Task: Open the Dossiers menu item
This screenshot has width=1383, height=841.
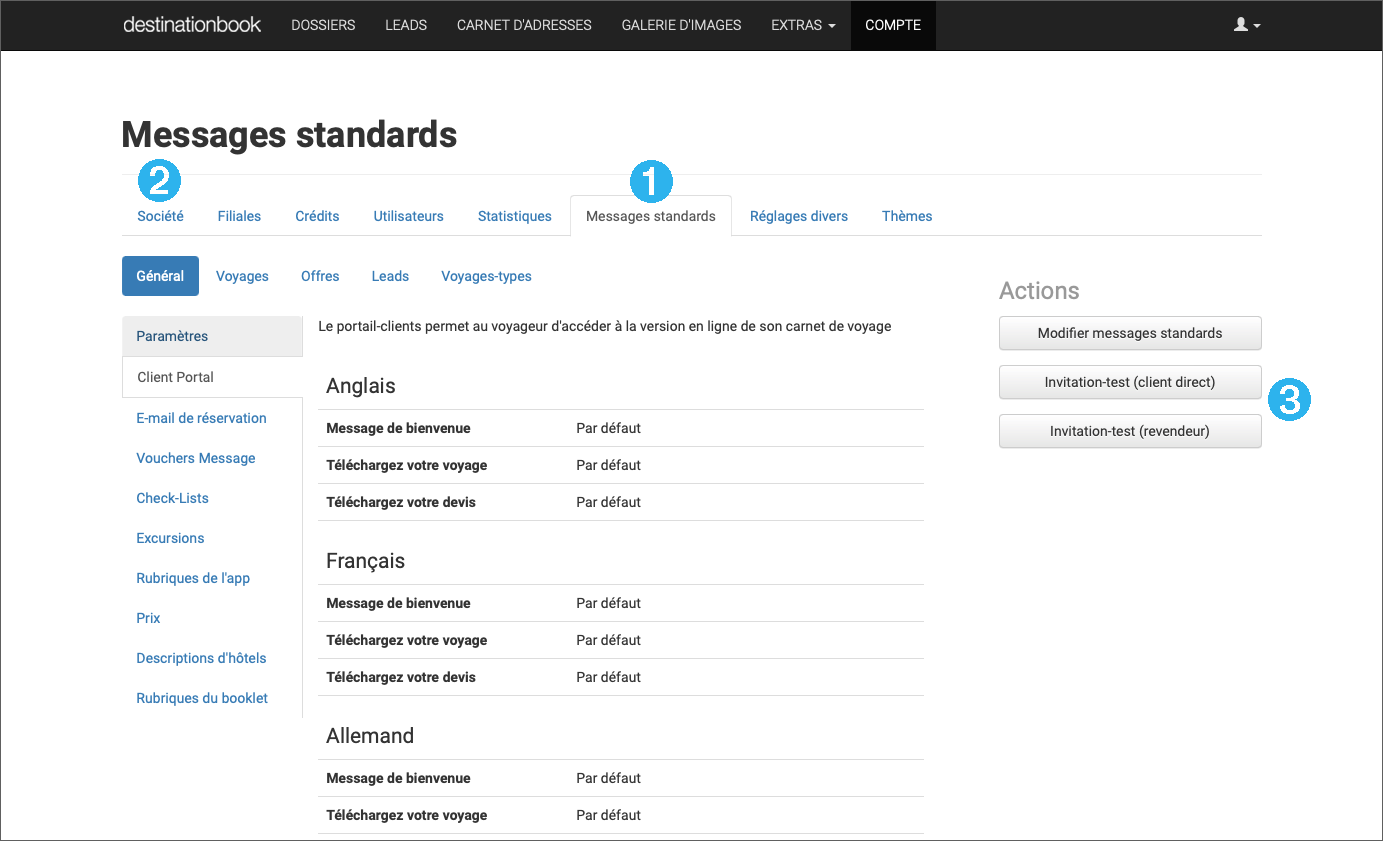Action: pyautogui.click(x=323, y=25)
